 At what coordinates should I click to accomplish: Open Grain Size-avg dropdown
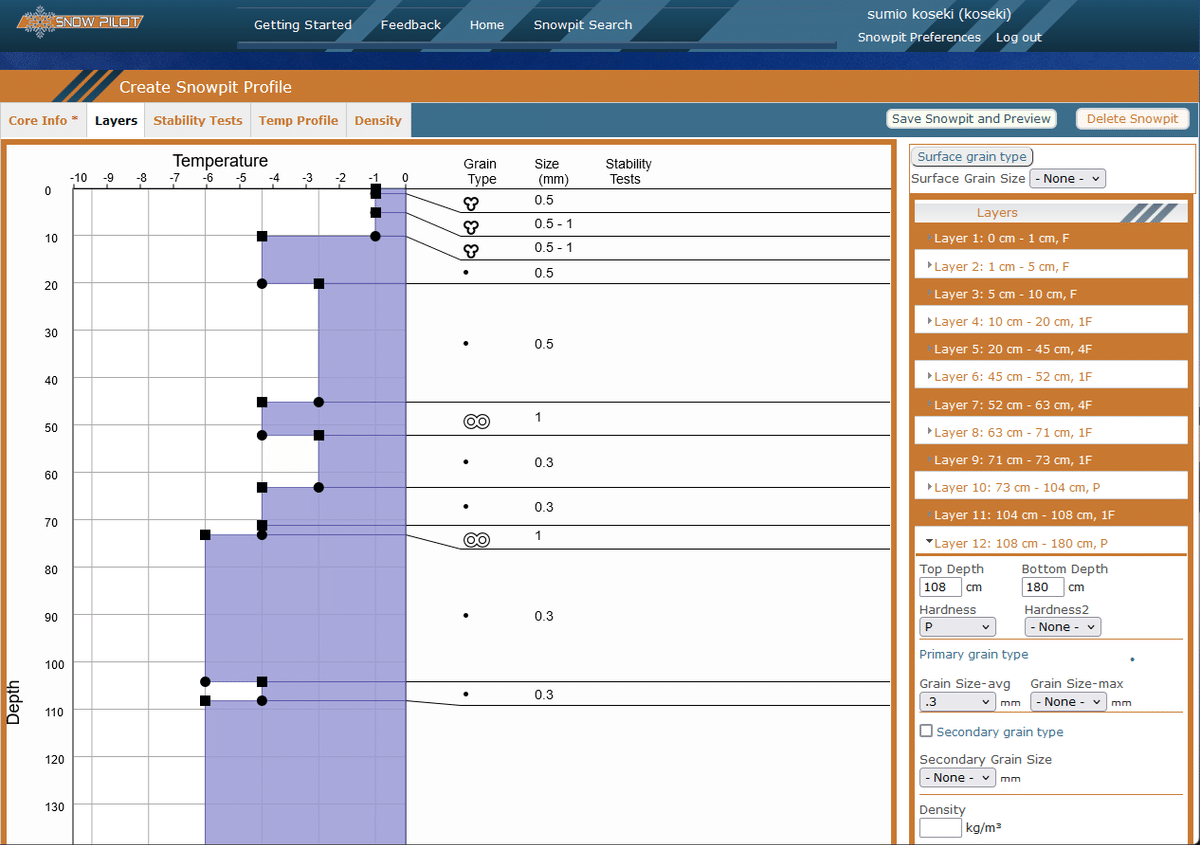click(x=957, y=702)
